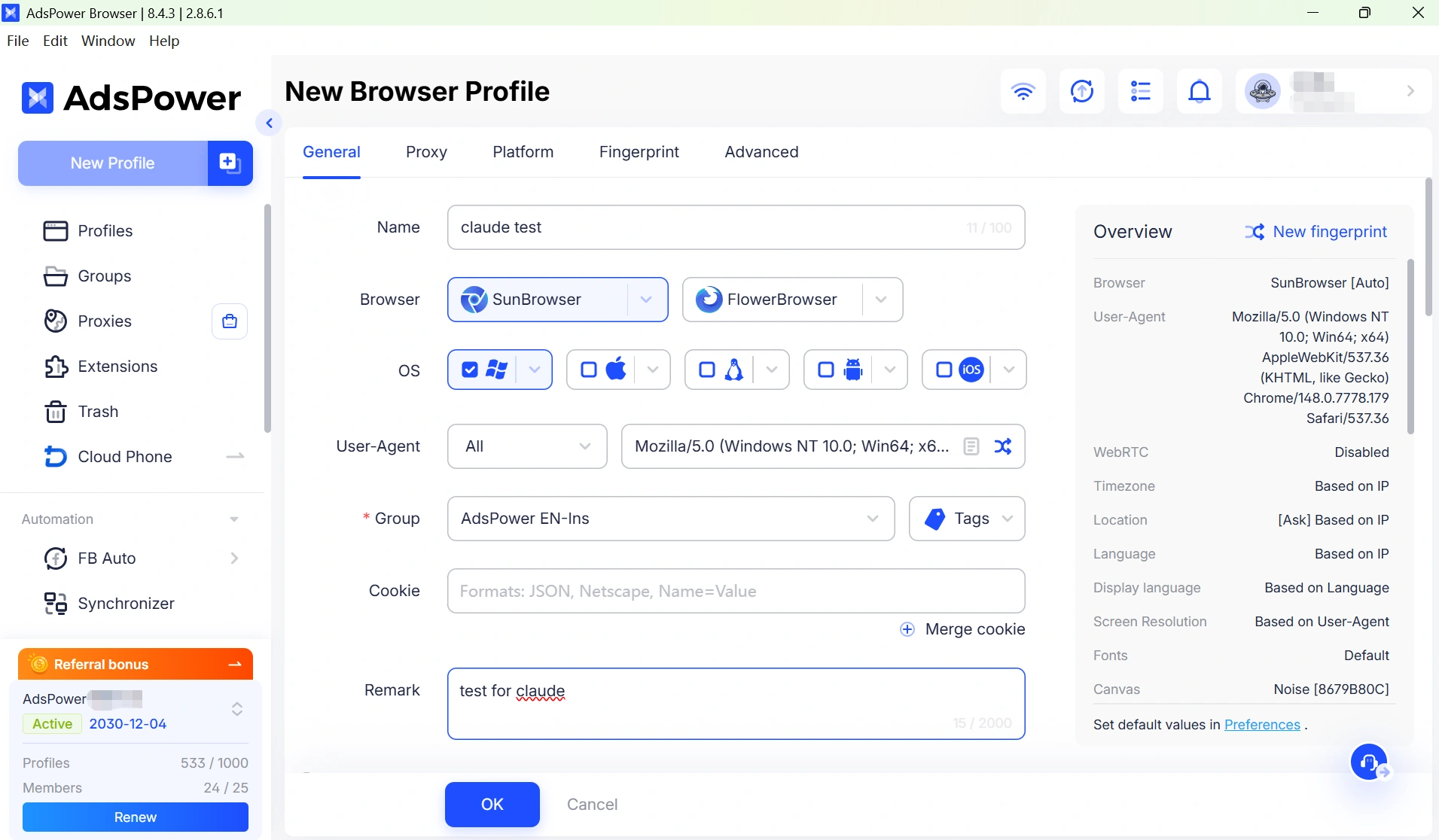Image resolution: width=1439 pixels, height=840 pixels.
Task: Switch to the Fingerprint tab
Action: click(639, 152)
